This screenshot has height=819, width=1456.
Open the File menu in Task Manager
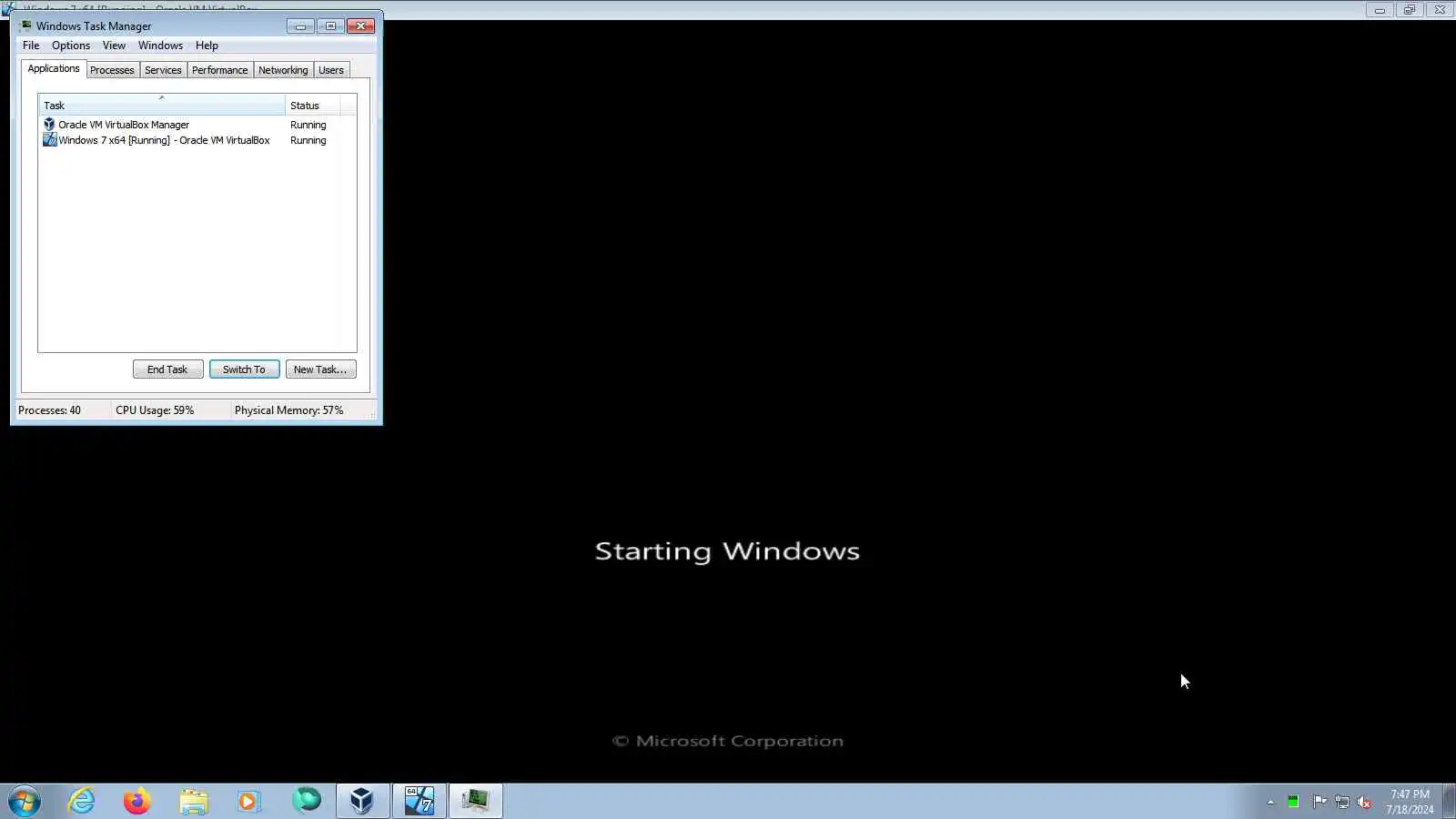click(31, 45)
